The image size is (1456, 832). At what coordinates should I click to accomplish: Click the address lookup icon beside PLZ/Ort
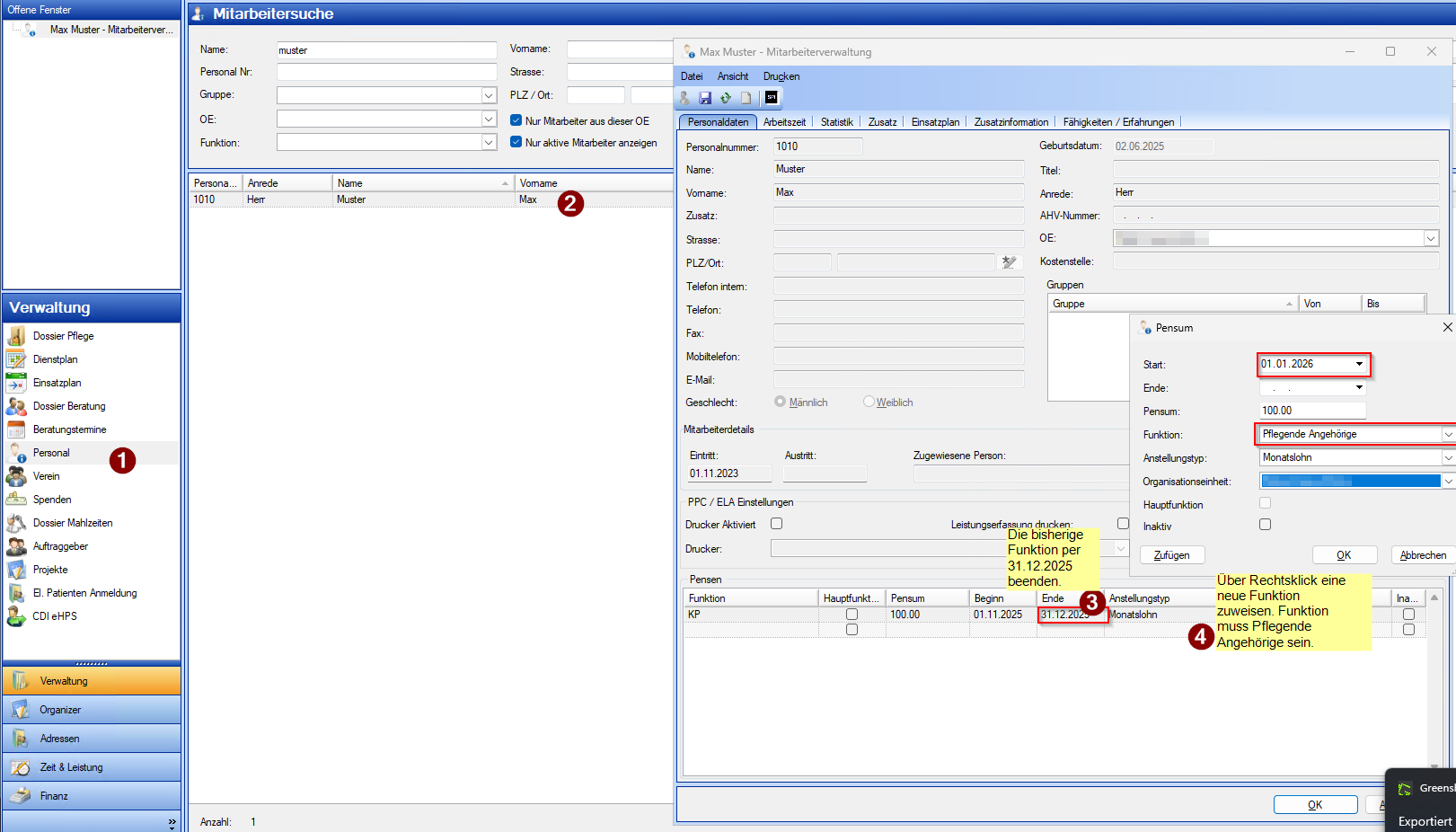coord(1010,262)
